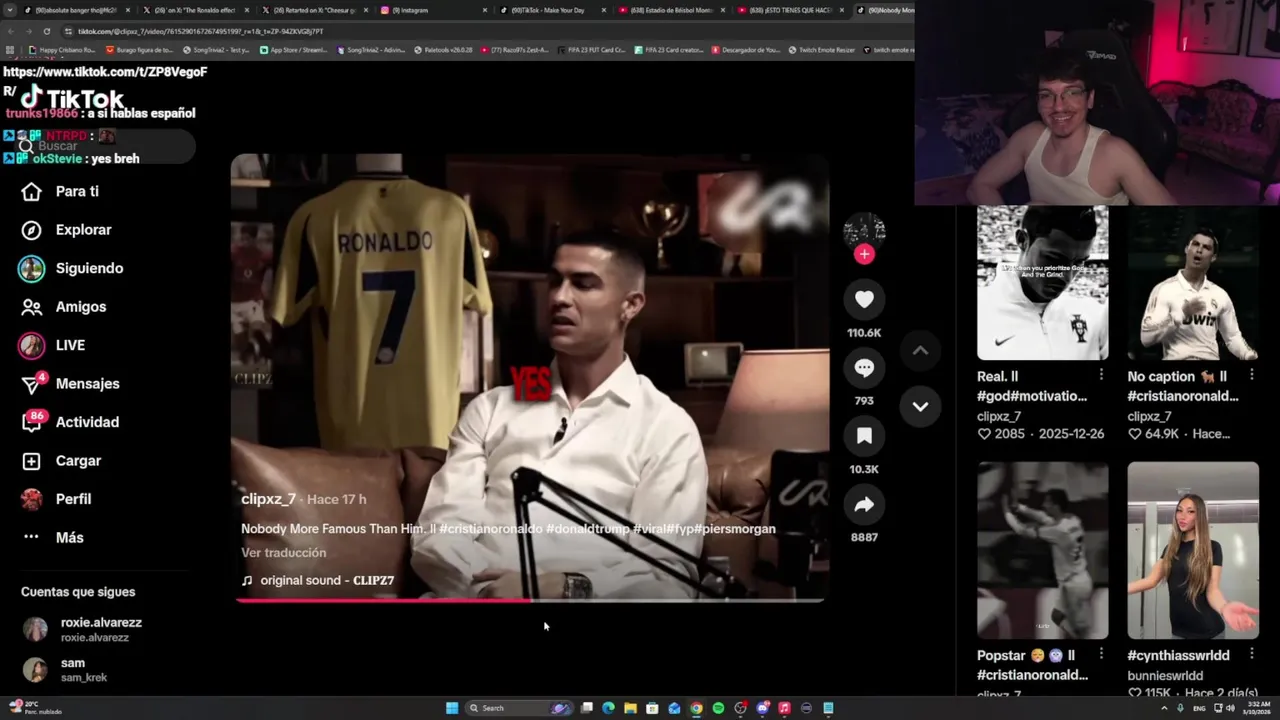1280x720 pixels.
Task: Share the video via the arrow icon
Action: 864,505
